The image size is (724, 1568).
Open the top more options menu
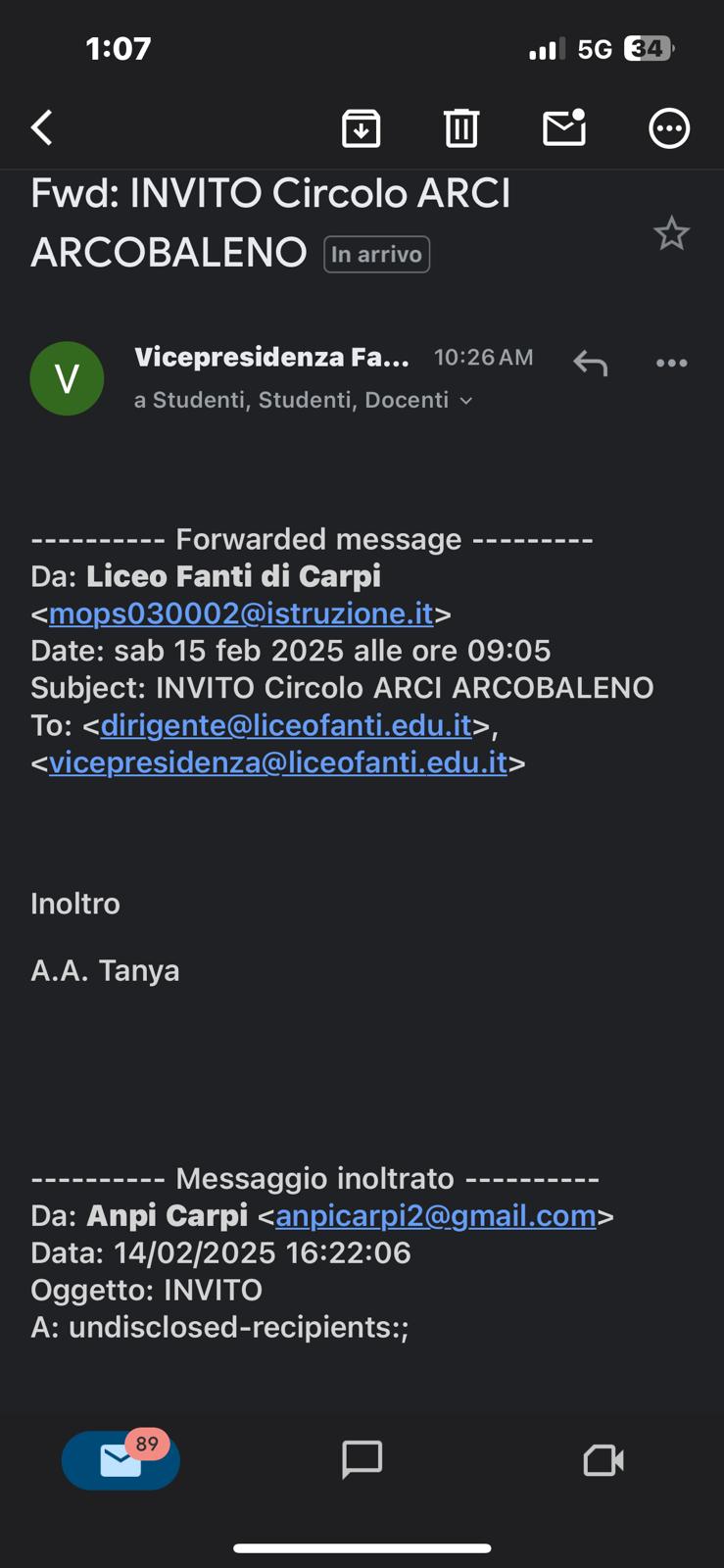click(669, 128)
